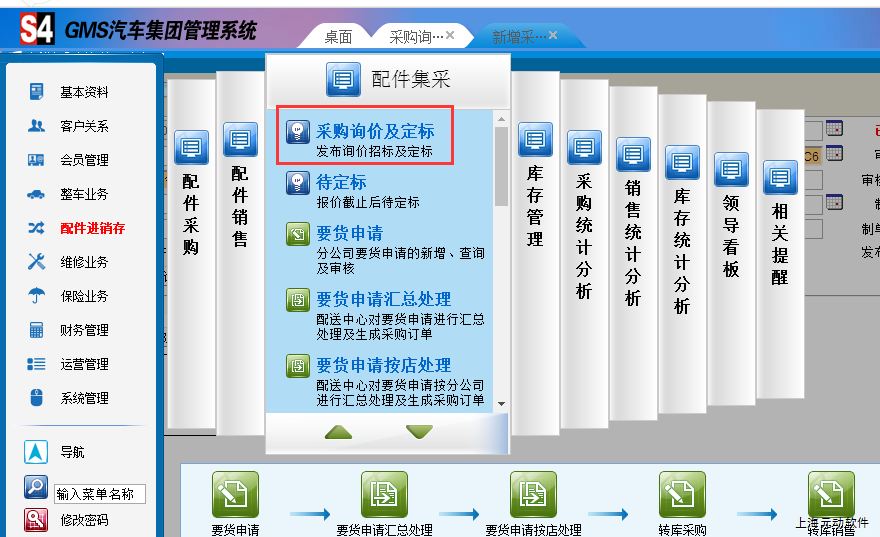Switch to the 桌面 tab
880x537 pixels.
(338, 37)
